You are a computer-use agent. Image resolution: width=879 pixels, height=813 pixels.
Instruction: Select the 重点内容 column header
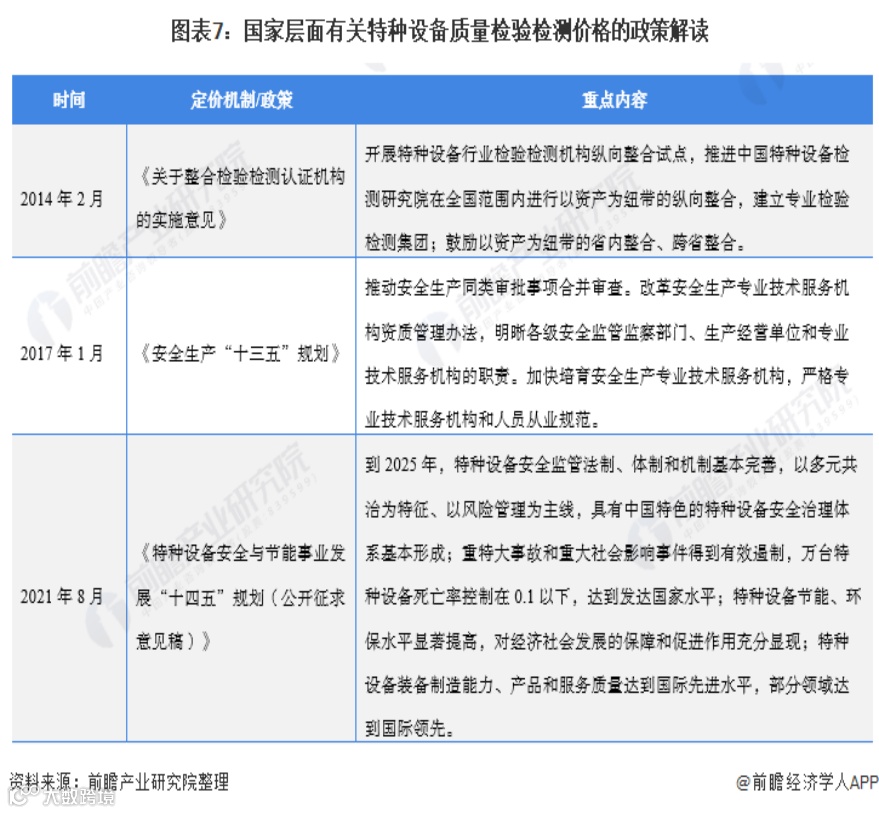pyautogui.click(x=614, y=100)
